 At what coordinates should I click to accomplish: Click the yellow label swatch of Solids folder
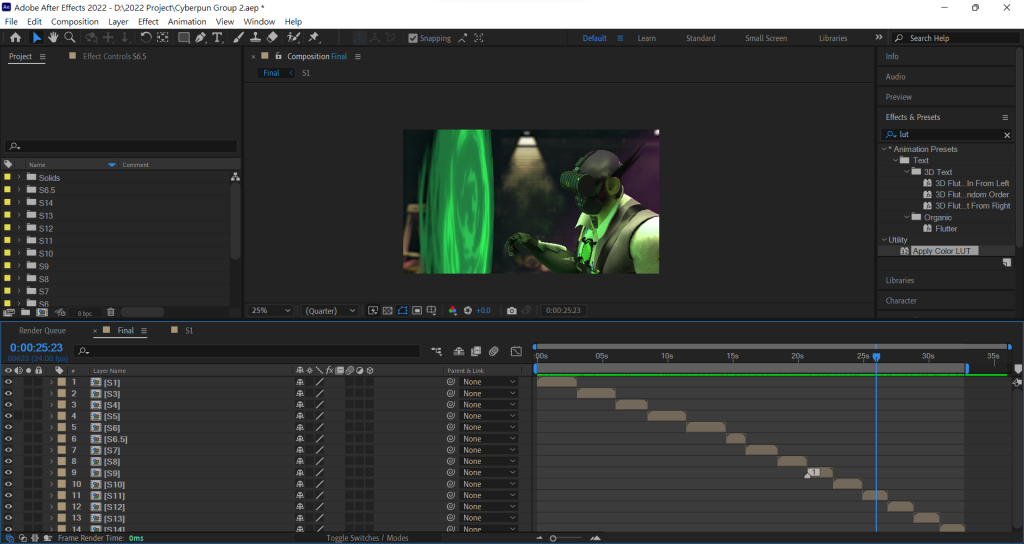[7, 178]
